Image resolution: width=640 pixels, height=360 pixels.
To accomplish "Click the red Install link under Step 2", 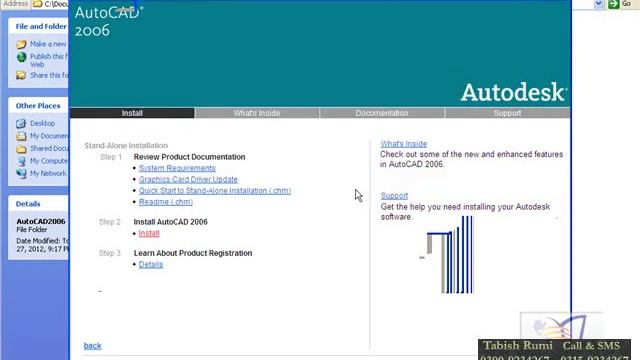I will [149, 233].
